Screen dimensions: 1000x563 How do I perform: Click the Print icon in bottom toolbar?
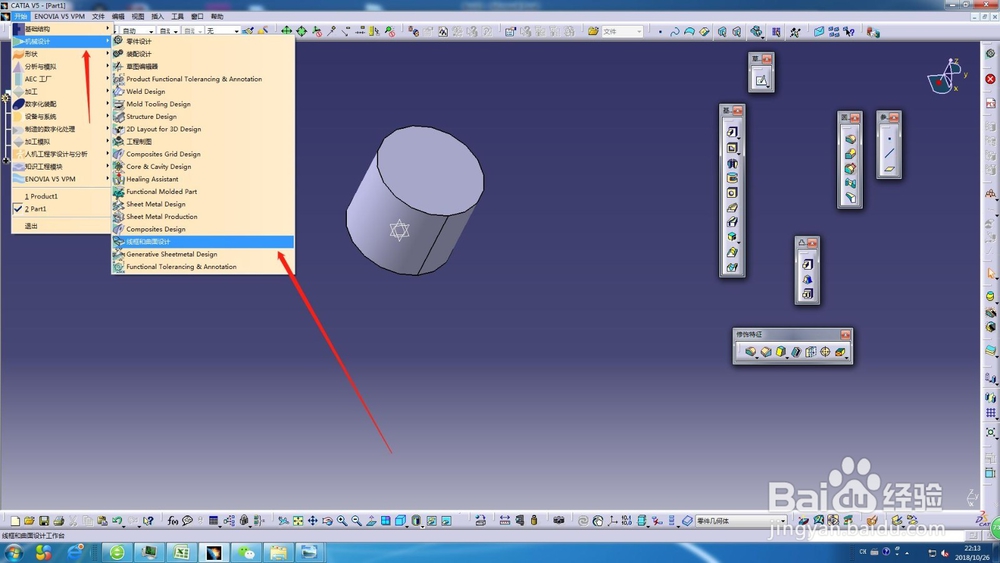[59, 521]
